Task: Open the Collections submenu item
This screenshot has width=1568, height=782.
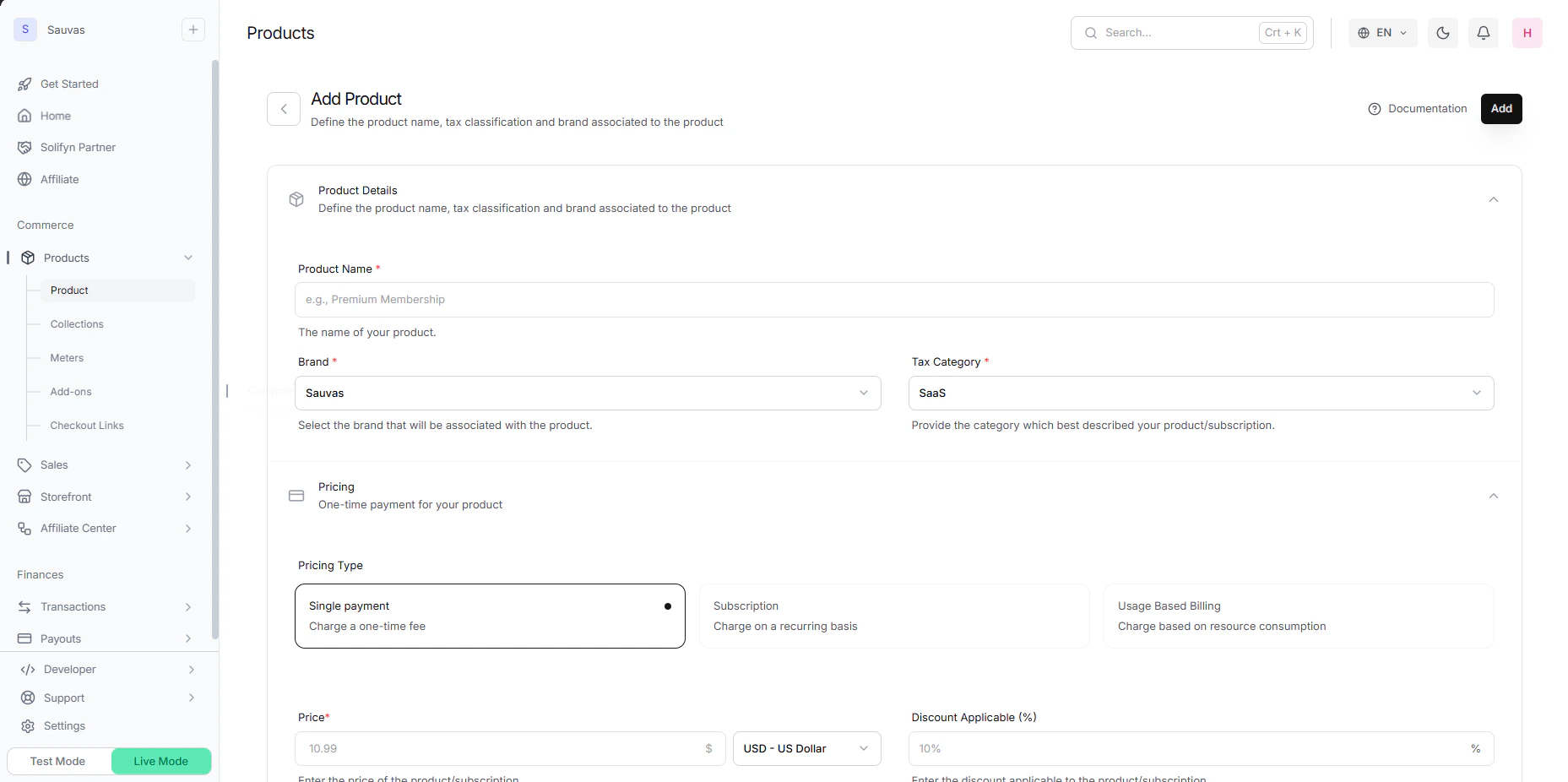Action: point(77,324)
